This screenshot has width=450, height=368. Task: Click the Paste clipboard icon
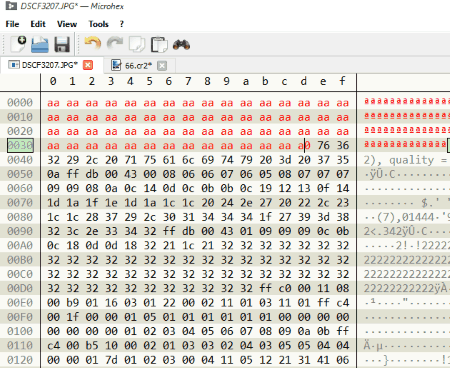click(159, 44)
